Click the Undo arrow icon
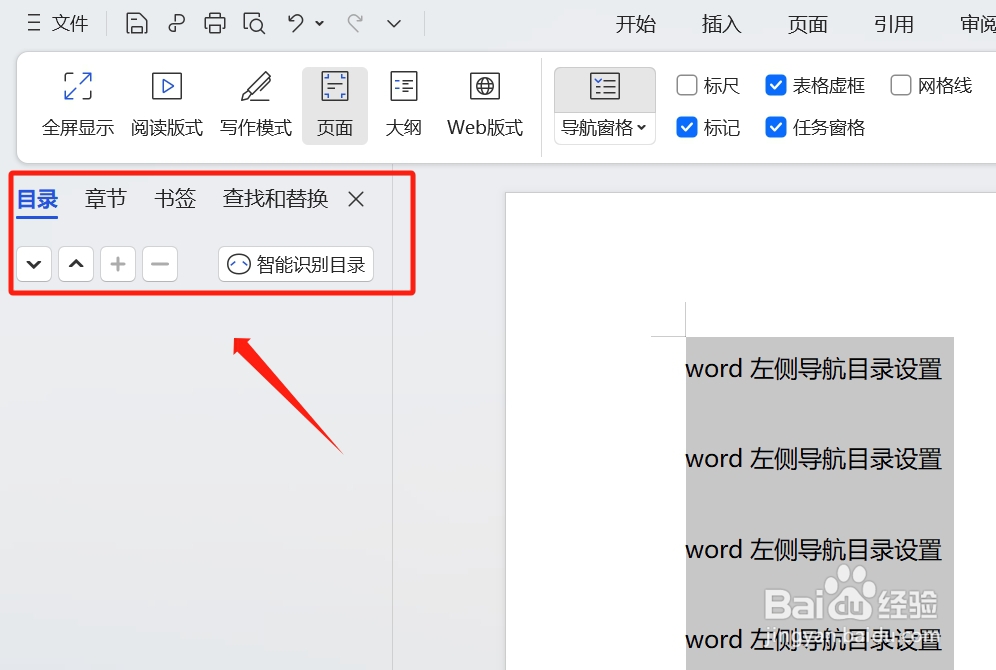Viewport: 996px width, 670px height. [x=295, y=24]
